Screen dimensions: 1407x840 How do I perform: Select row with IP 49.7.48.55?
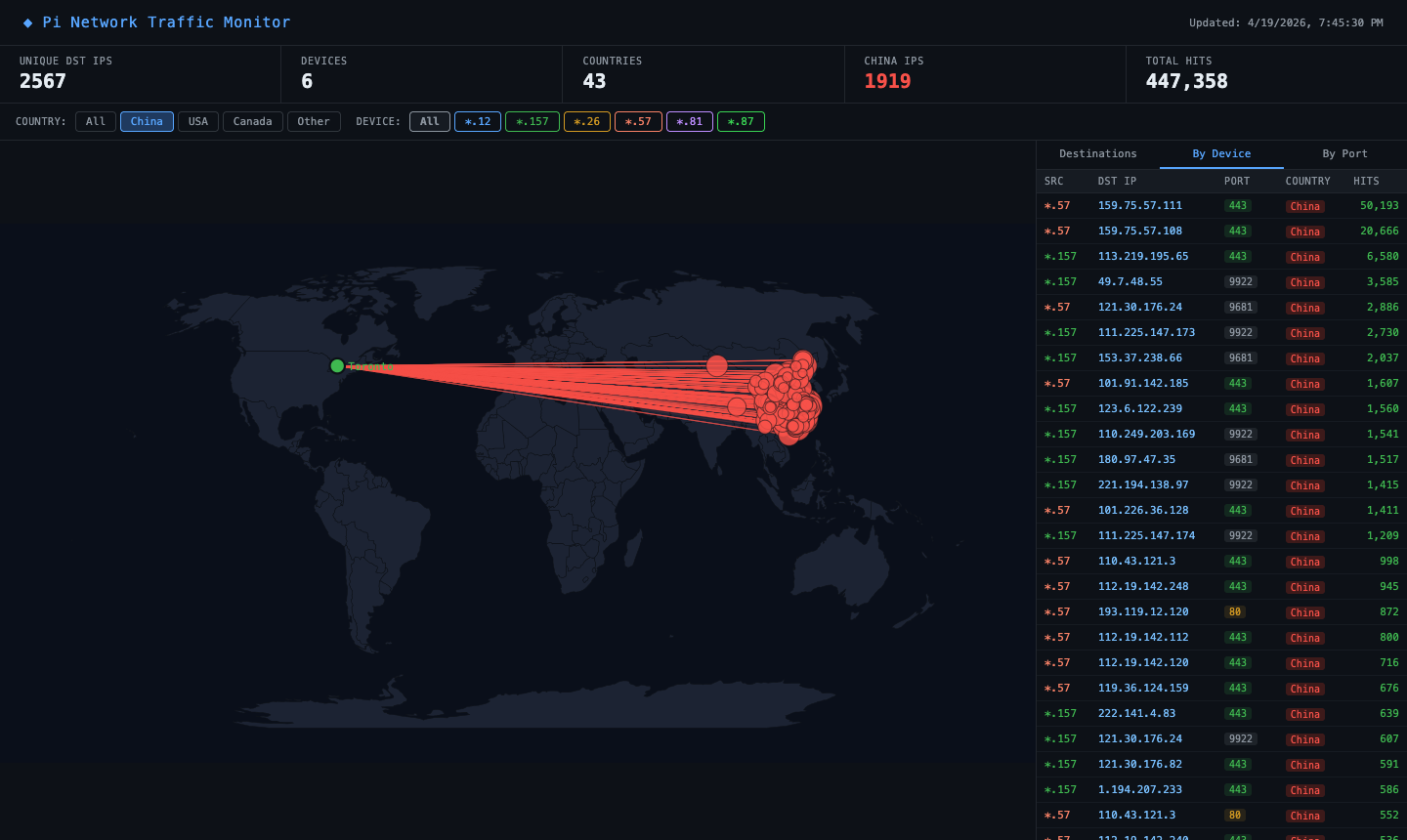(1221, 282)
